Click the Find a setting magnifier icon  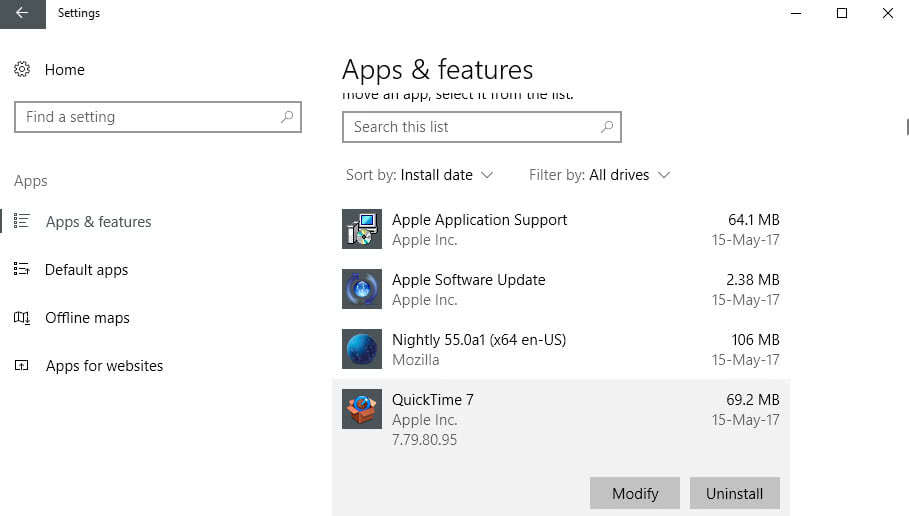point(287,117)
